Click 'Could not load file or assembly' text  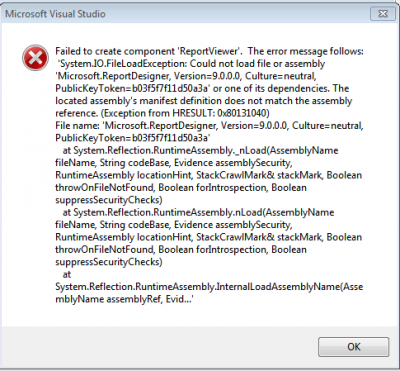coord(258,64)
